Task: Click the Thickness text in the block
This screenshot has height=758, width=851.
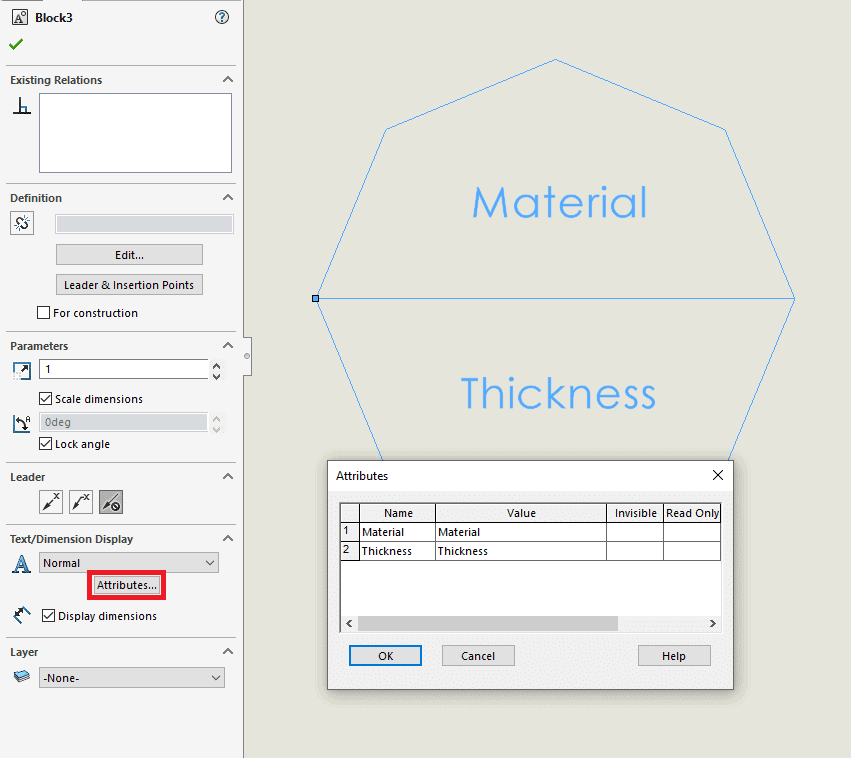Action: [558, 392]
